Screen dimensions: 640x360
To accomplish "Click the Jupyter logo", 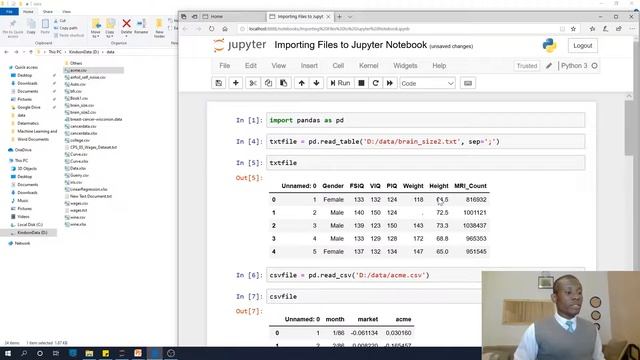I will (x=240, y=45).
